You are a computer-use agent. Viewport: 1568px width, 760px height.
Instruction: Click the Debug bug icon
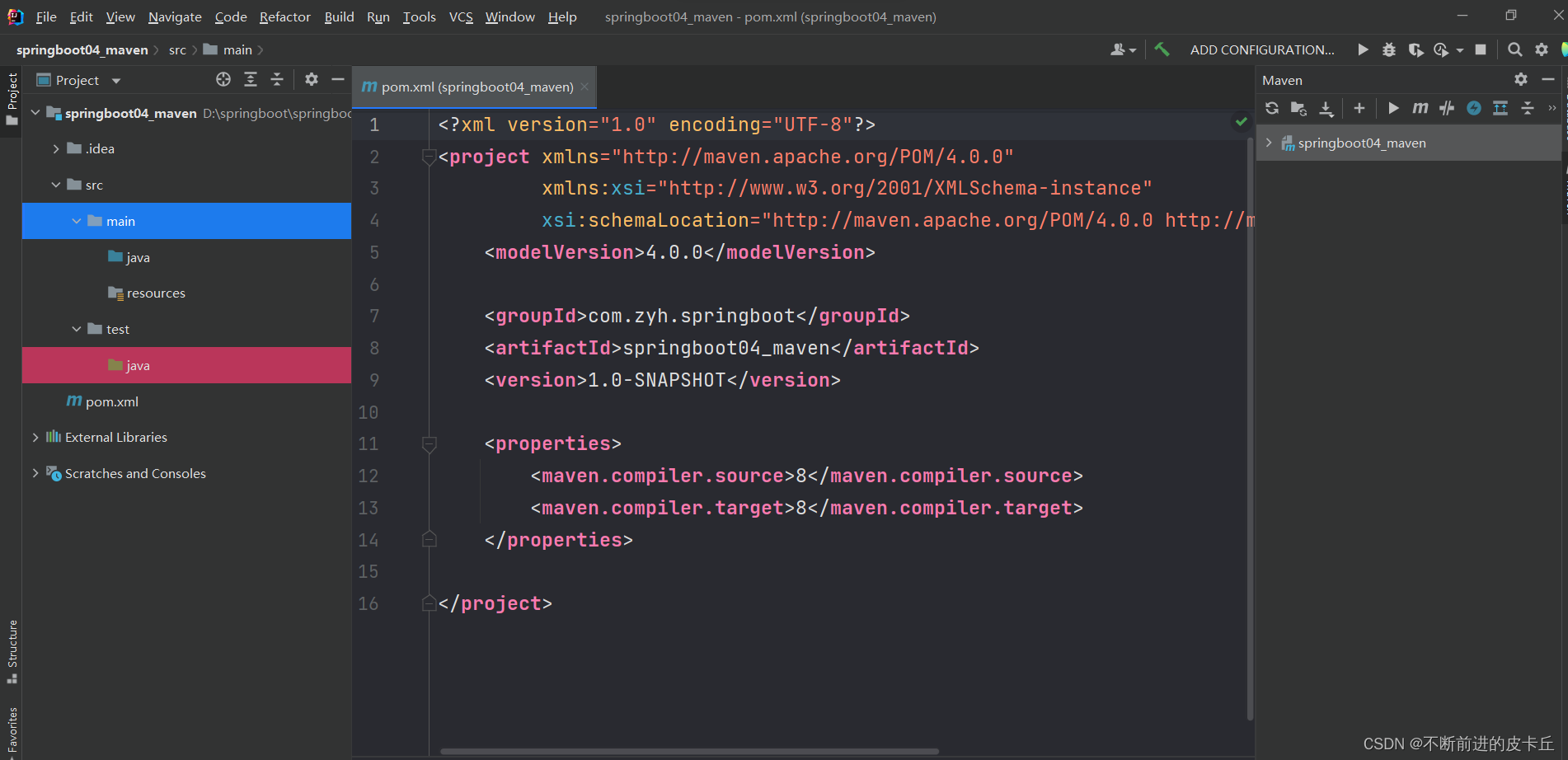pos(1389,49)
